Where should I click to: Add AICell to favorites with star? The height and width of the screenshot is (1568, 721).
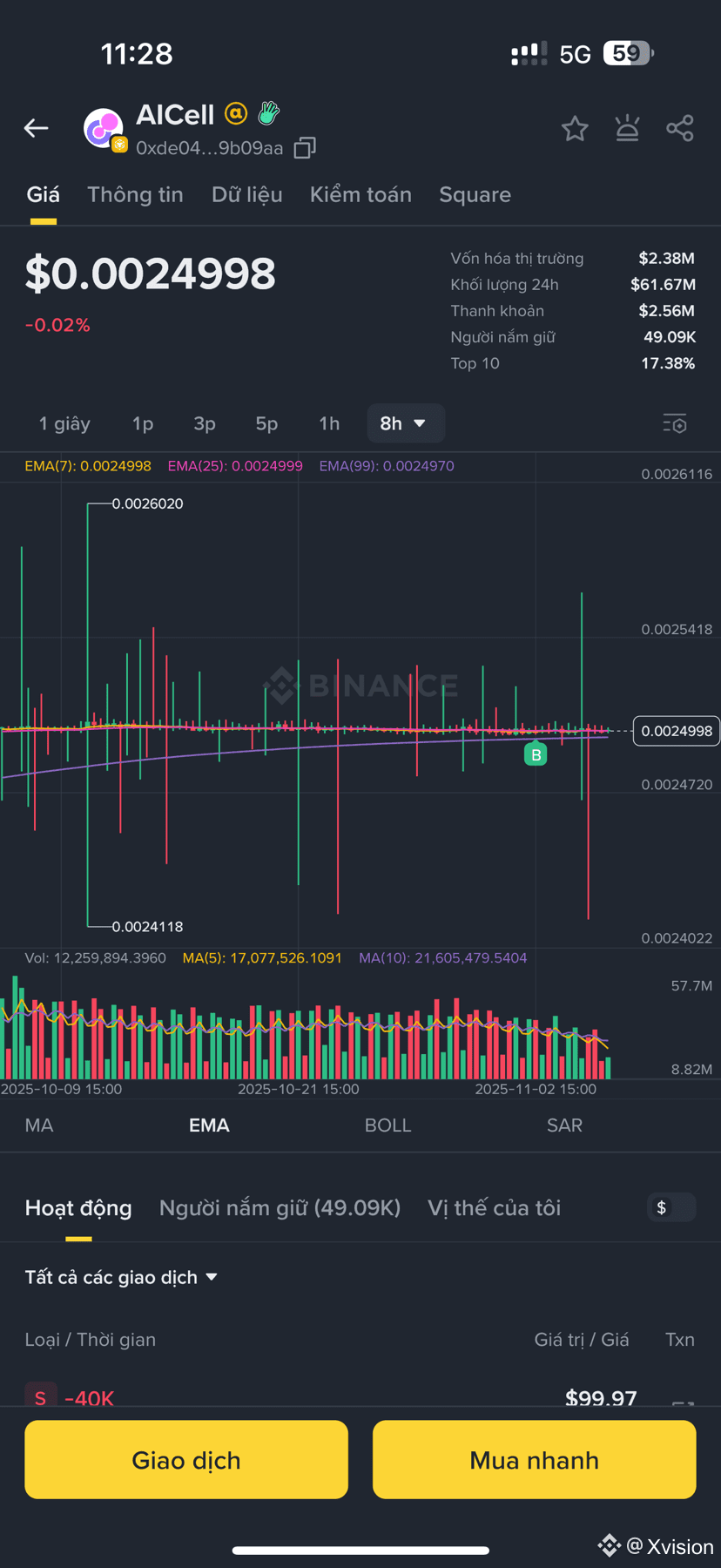[575, 129]
